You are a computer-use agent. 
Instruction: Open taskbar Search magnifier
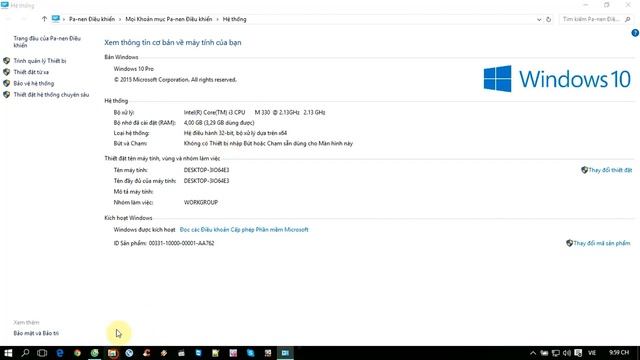25,353
